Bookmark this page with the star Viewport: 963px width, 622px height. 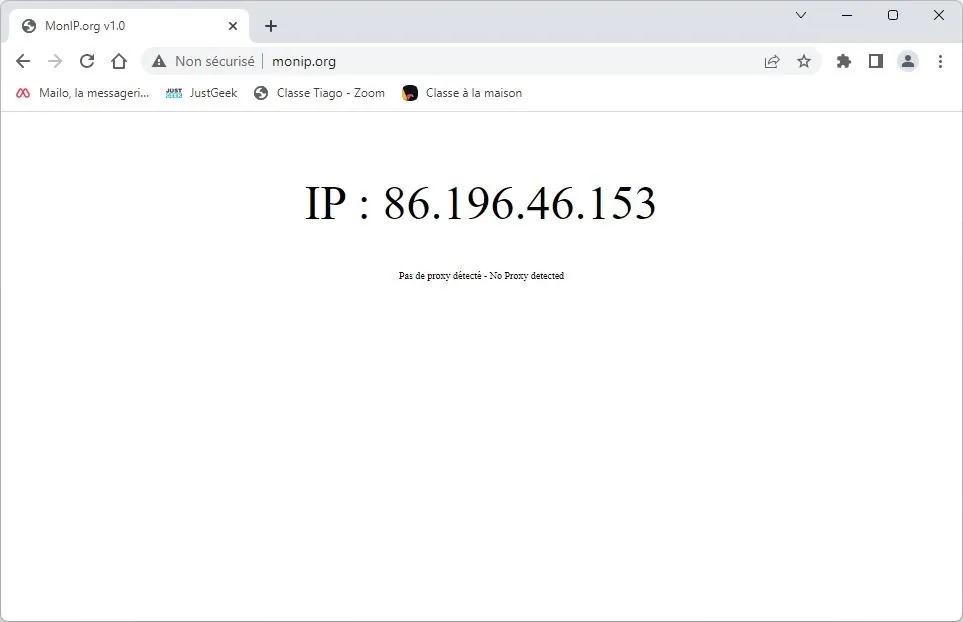tap(804, 61)
